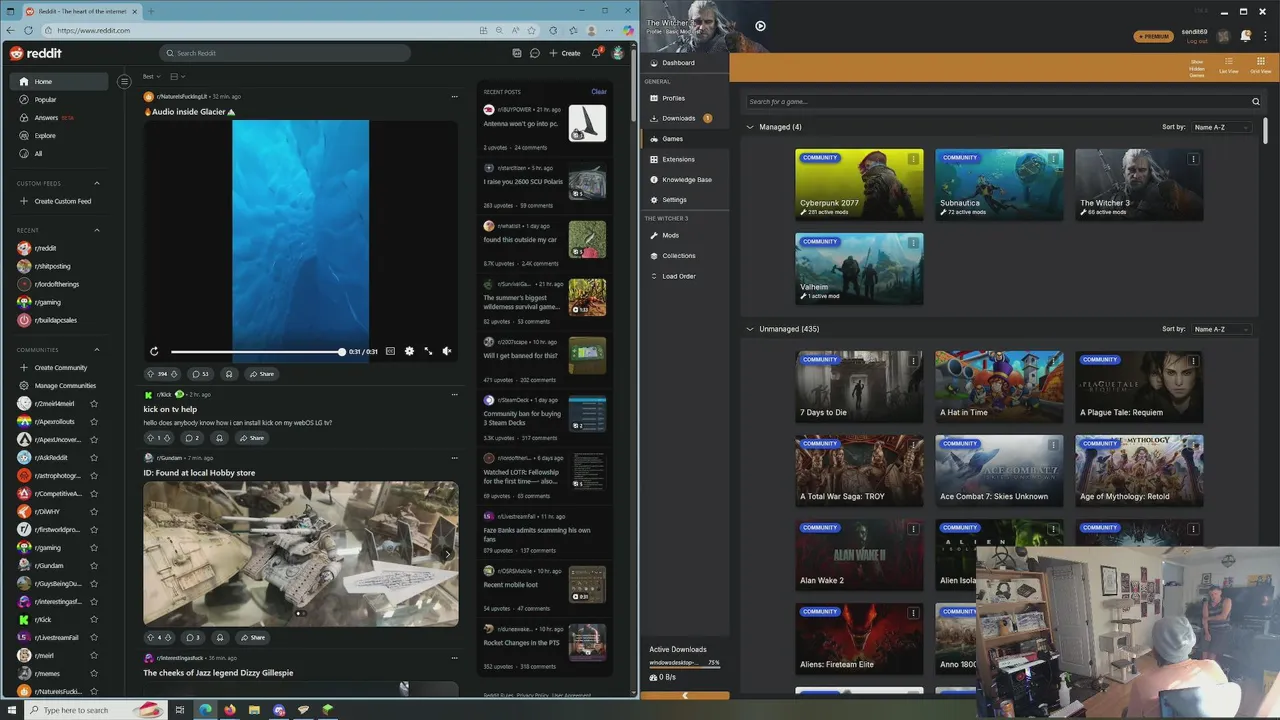Toggle closed captions on glacier video
Screen dimensions: 1280x720
pyautogui.click(x=390, y=351)
